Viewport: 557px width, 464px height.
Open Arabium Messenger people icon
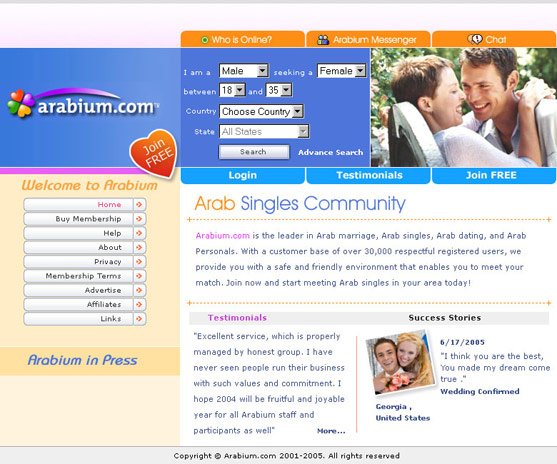[x=323, y=40]
